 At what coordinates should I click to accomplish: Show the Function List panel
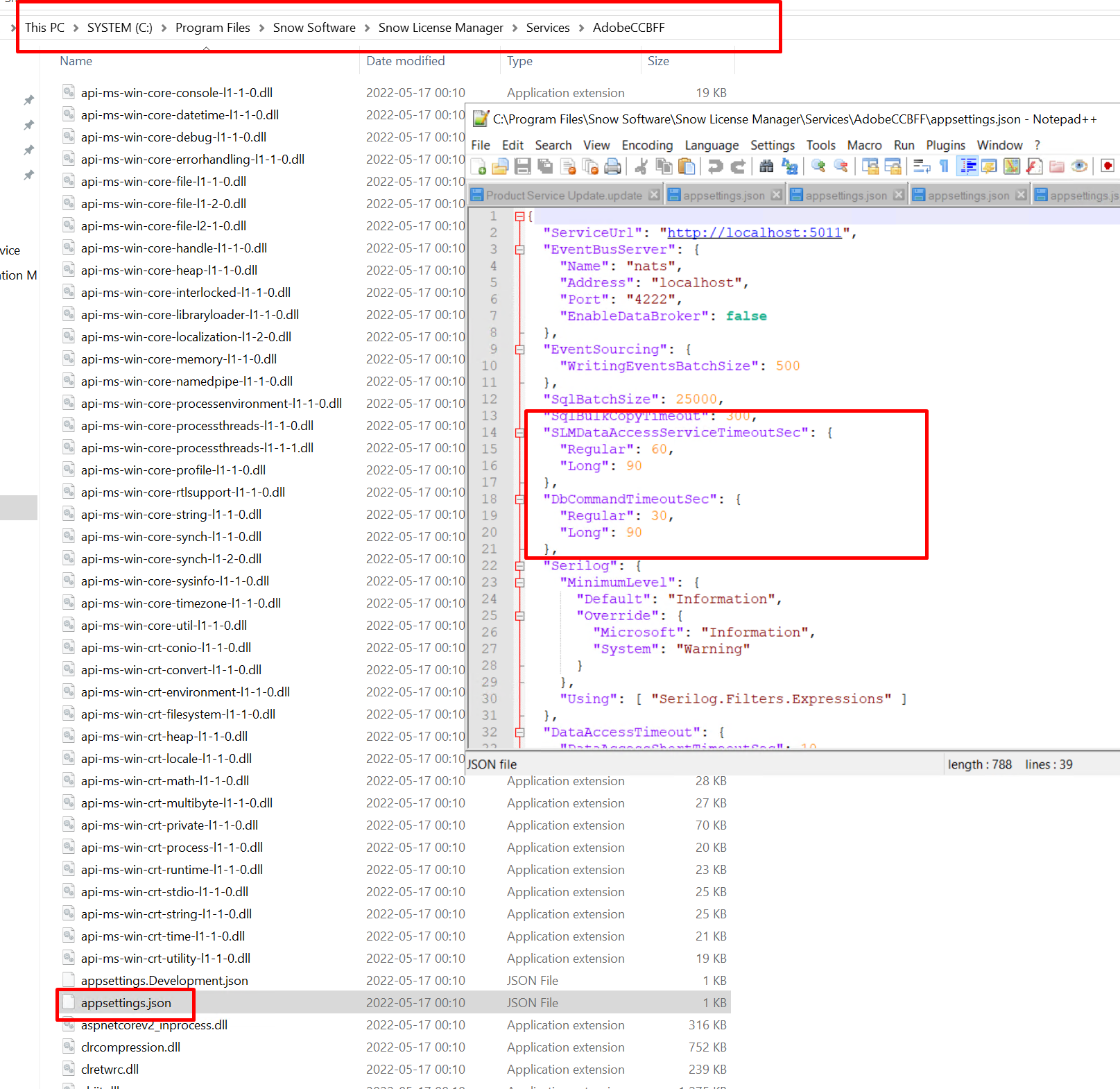click(1034, 166)
